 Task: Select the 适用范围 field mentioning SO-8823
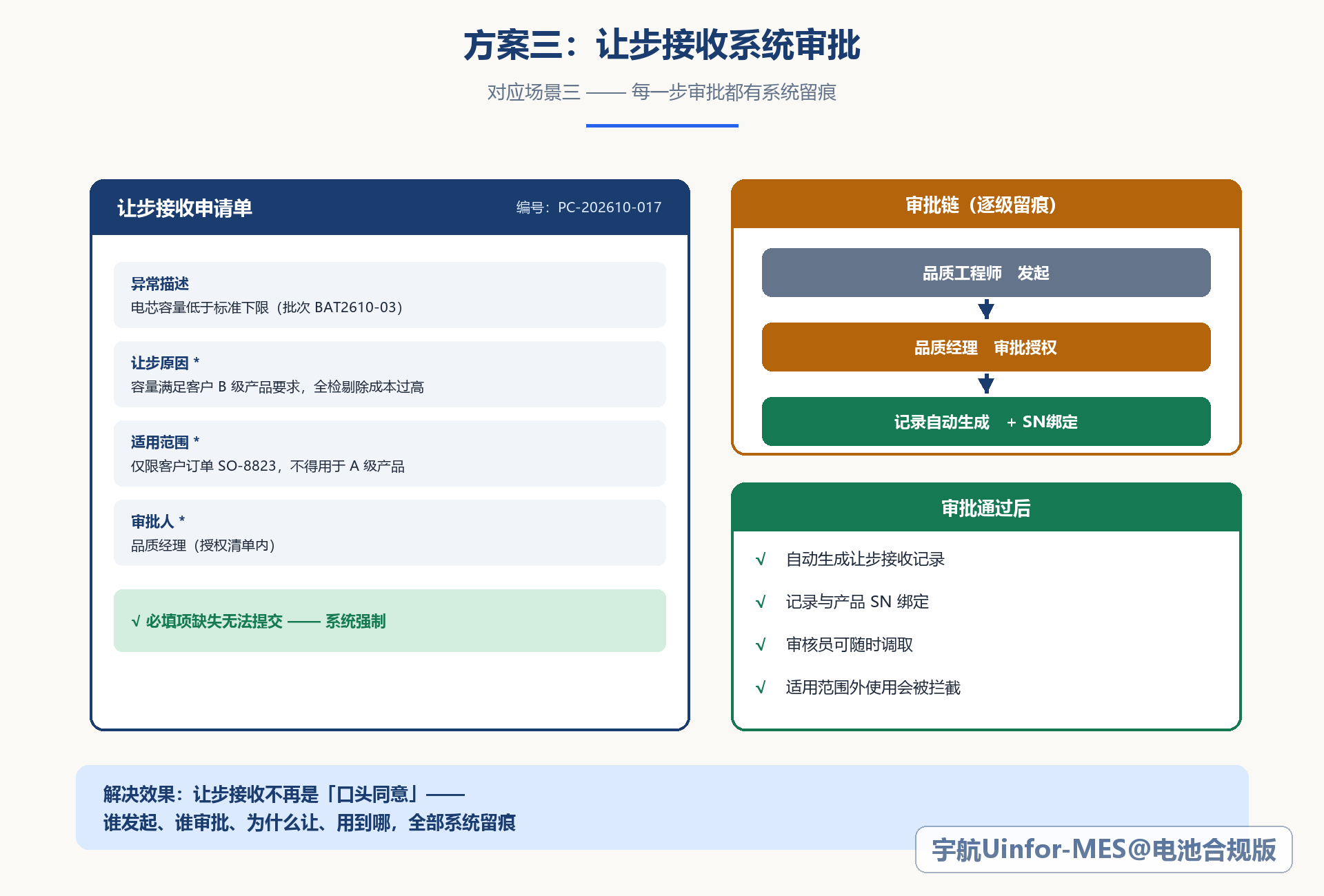(x=390, y=454)
